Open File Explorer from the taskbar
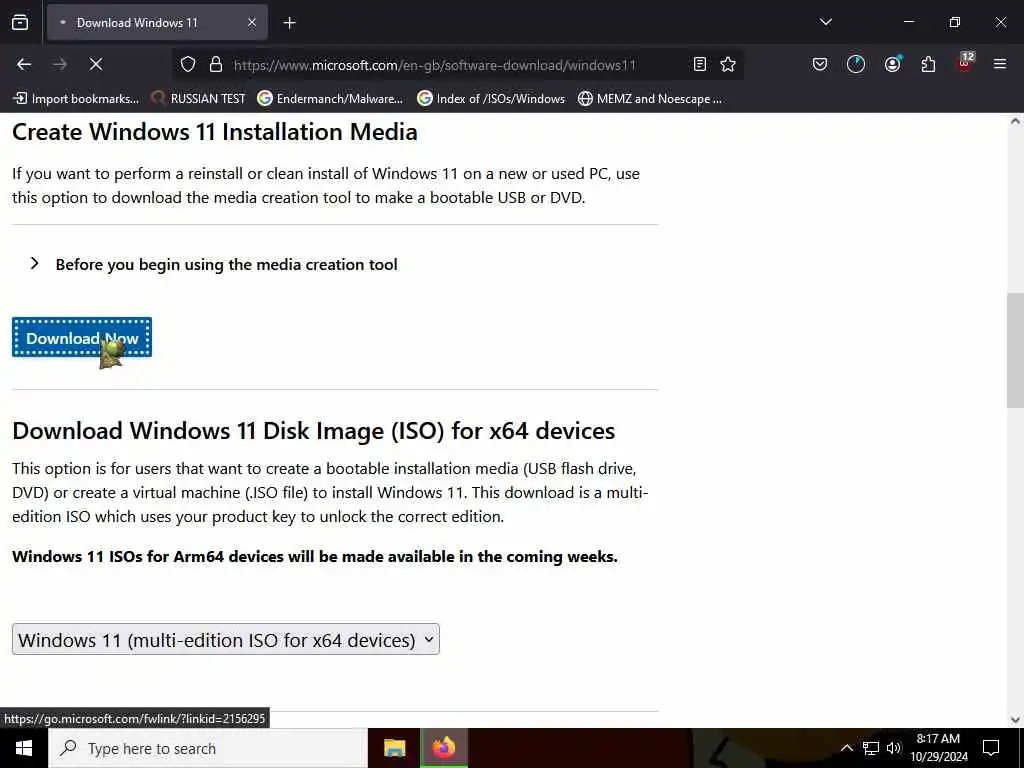1024x768 pixels. coord(394,748)
